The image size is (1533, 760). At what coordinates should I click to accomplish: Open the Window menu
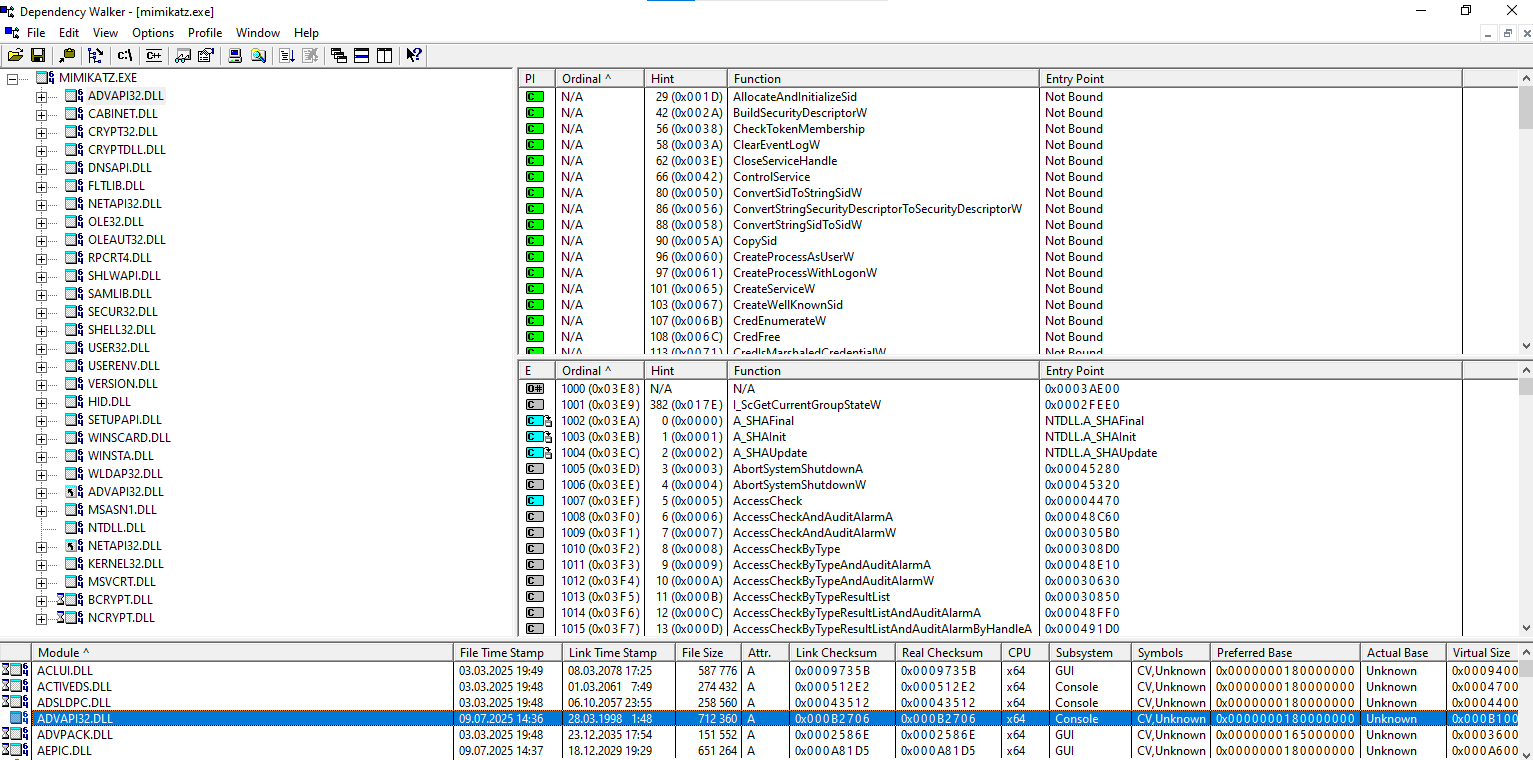click(258, 33)
